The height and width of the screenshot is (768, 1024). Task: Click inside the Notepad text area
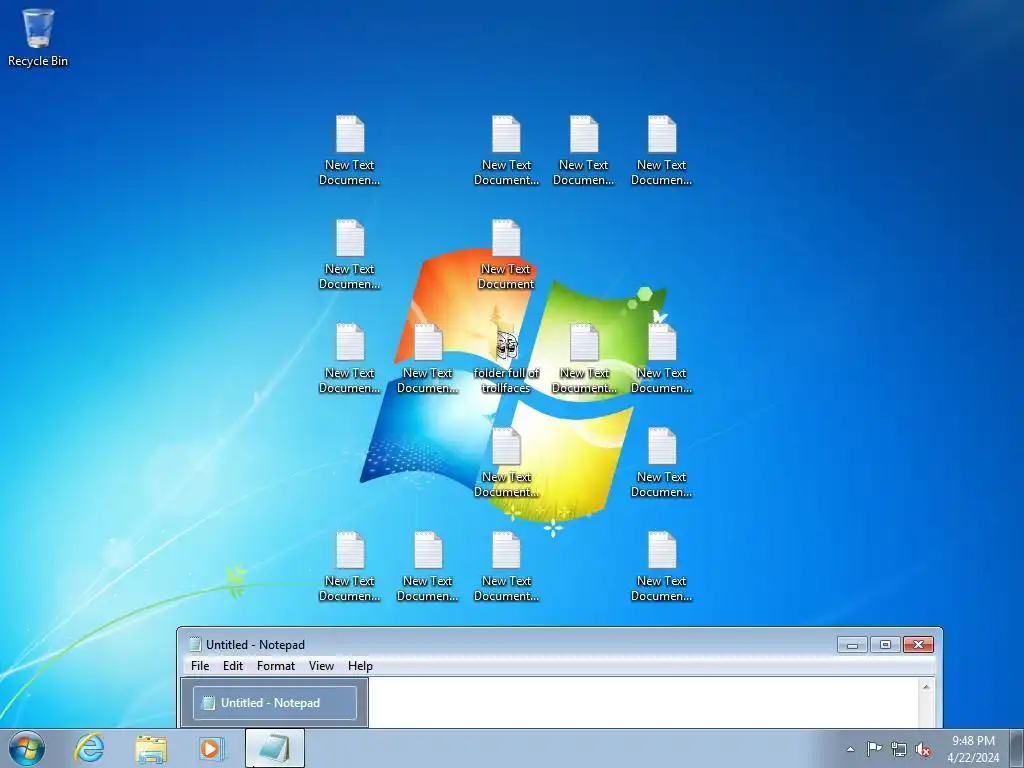[x=643, y=702]
